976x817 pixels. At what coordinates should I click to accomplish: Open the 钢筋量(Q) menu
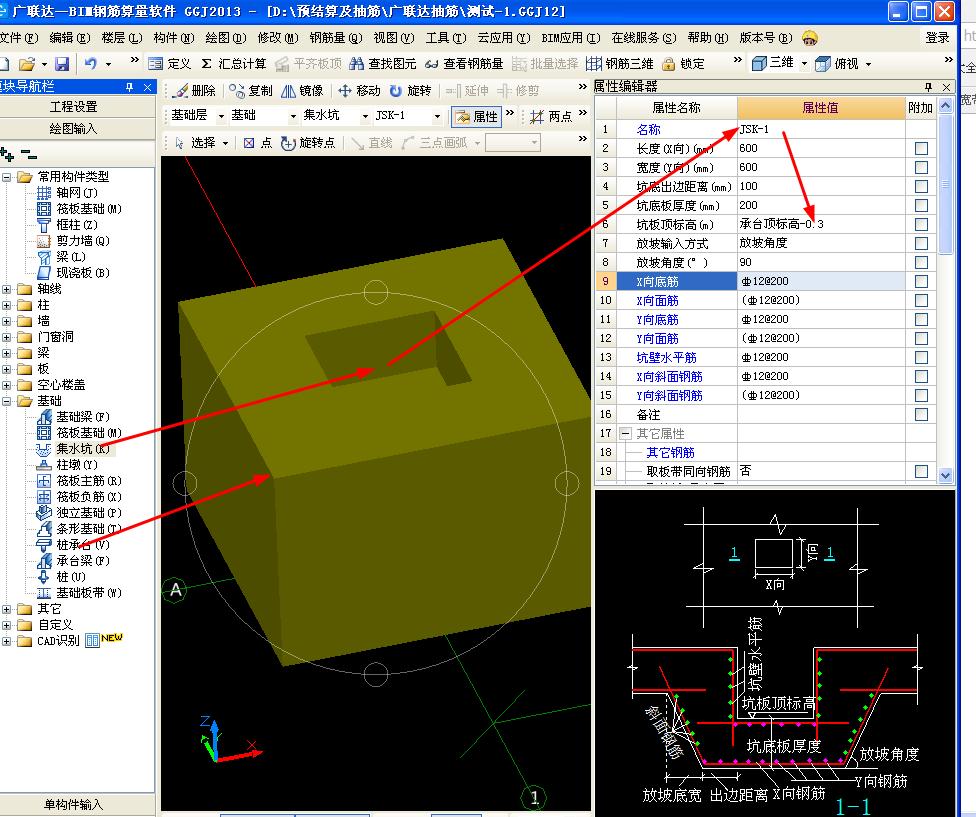pyautogui.click(x=336, y=38)
